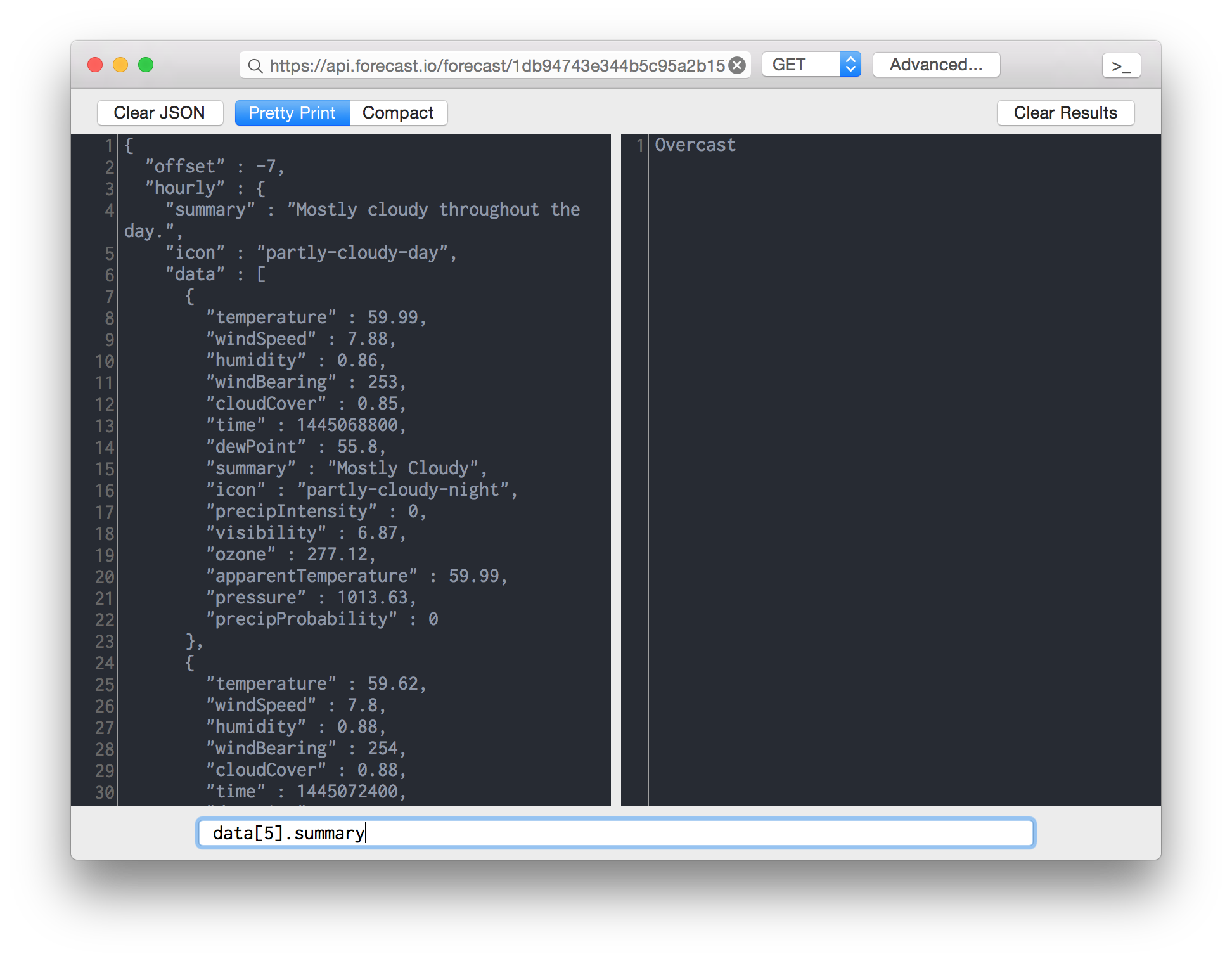
Task: Click the blue stepper arrows on GET
Action: [x=850, y=65]
